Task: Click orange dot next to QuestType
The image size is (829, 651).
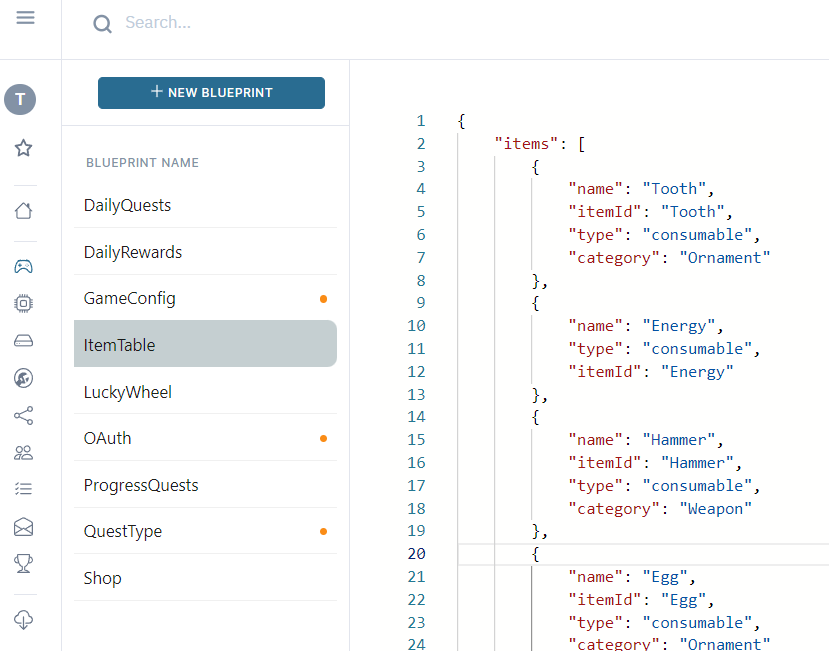Action: pos(324,531)
